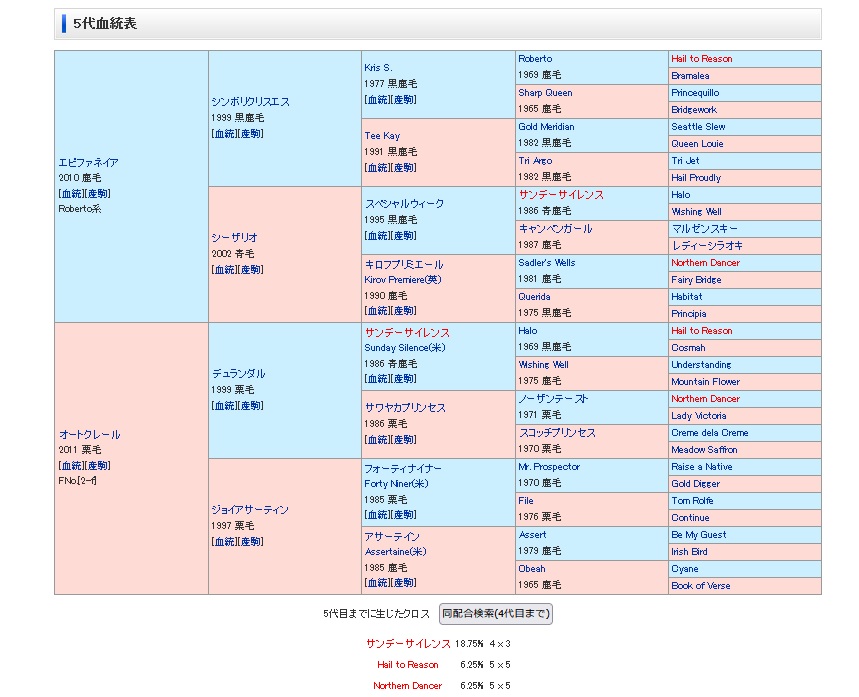Click the Mountain Flower link
Image resolution: width=859 pixels, height=697 pixels.
[706, 381]
